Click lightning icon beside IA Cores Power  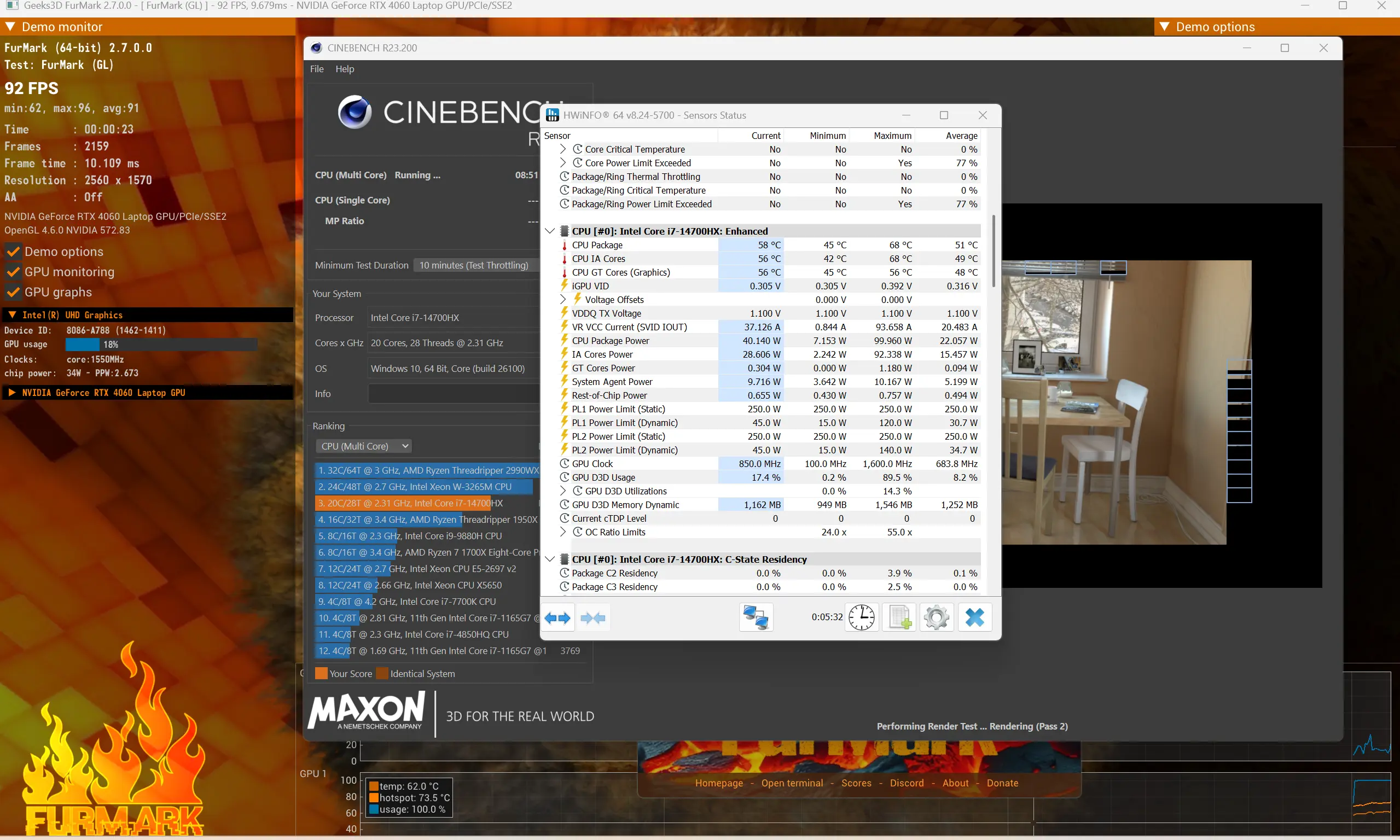[x=564, y=354]
